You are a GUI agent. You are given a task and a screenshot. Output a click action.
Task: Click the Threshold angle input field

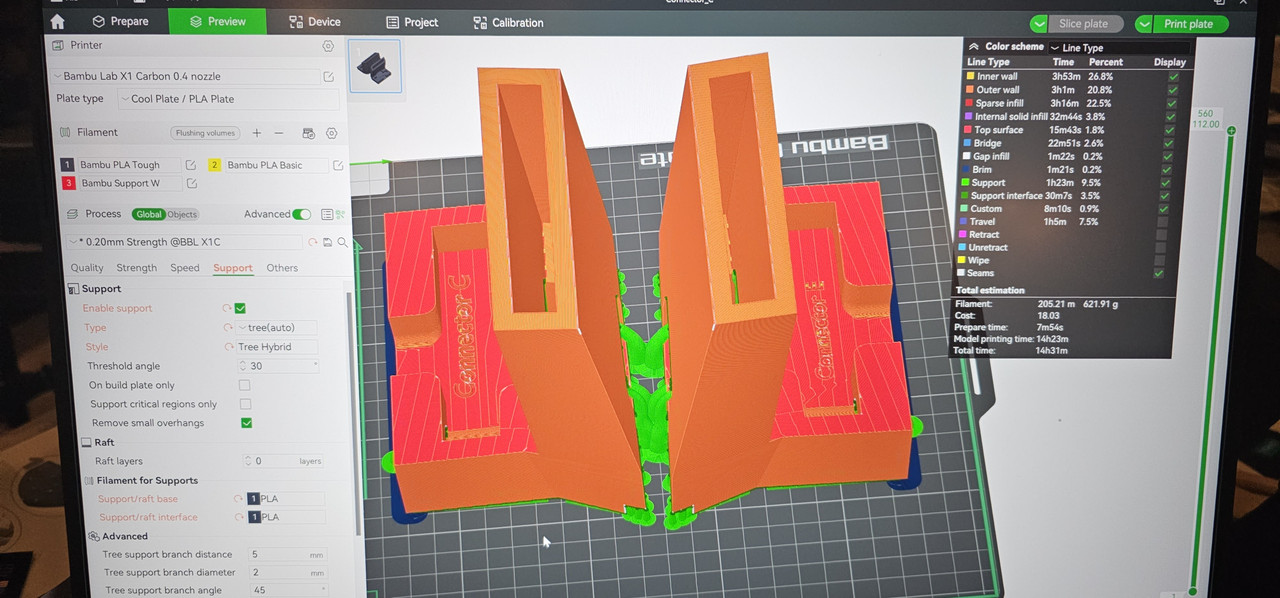coord(278,366)
